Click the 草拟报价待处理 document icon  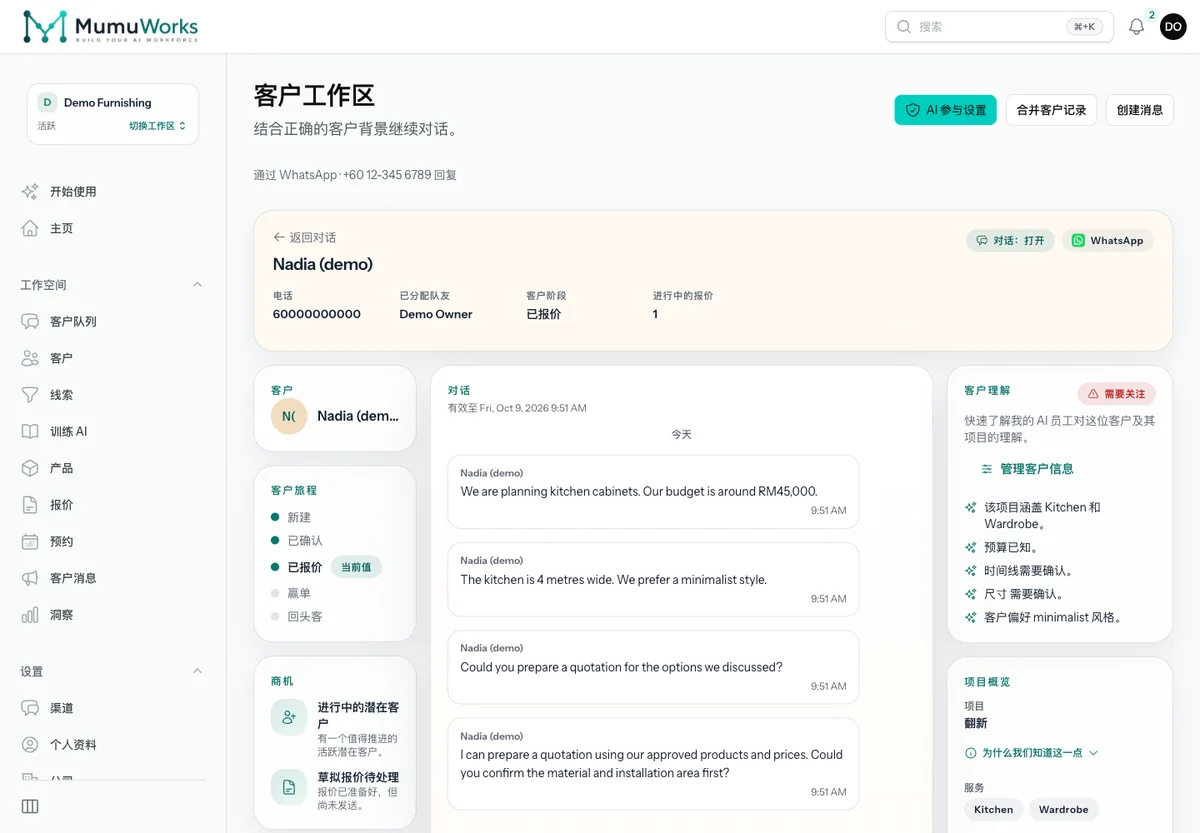[x=289, y=787]
